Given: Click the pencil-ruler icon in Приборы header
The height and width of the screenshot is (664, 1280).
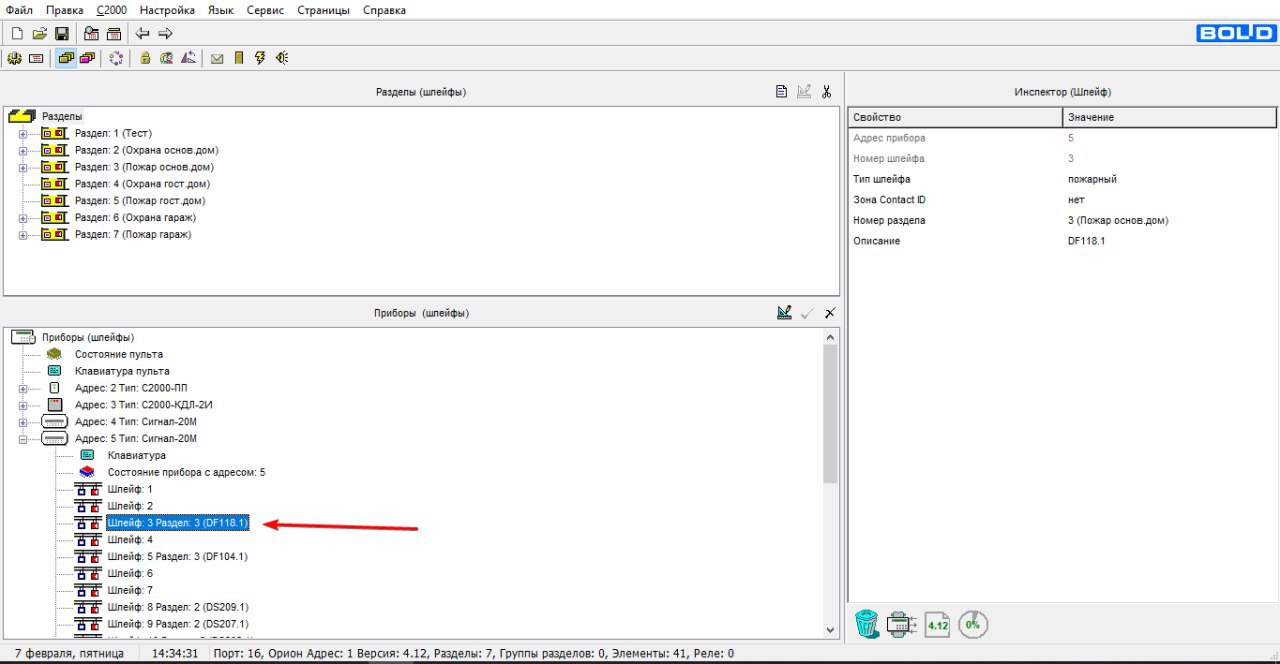Looking at the screenshot, I should coord(785,313).
